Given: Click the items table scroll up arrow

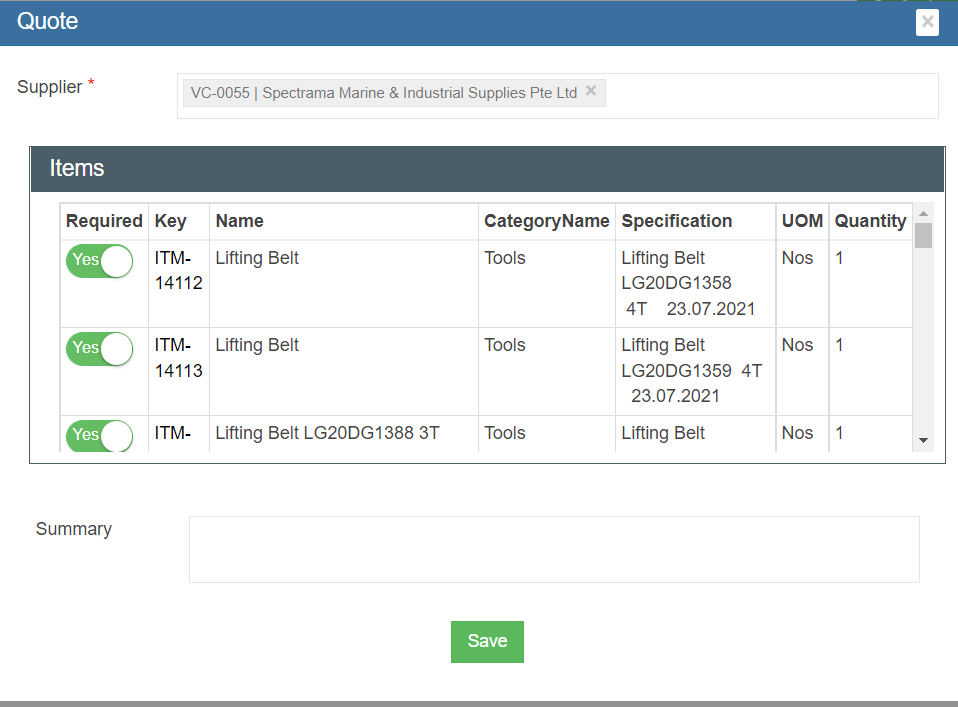Looking at the screenshot, I should [x=923, y=213].
